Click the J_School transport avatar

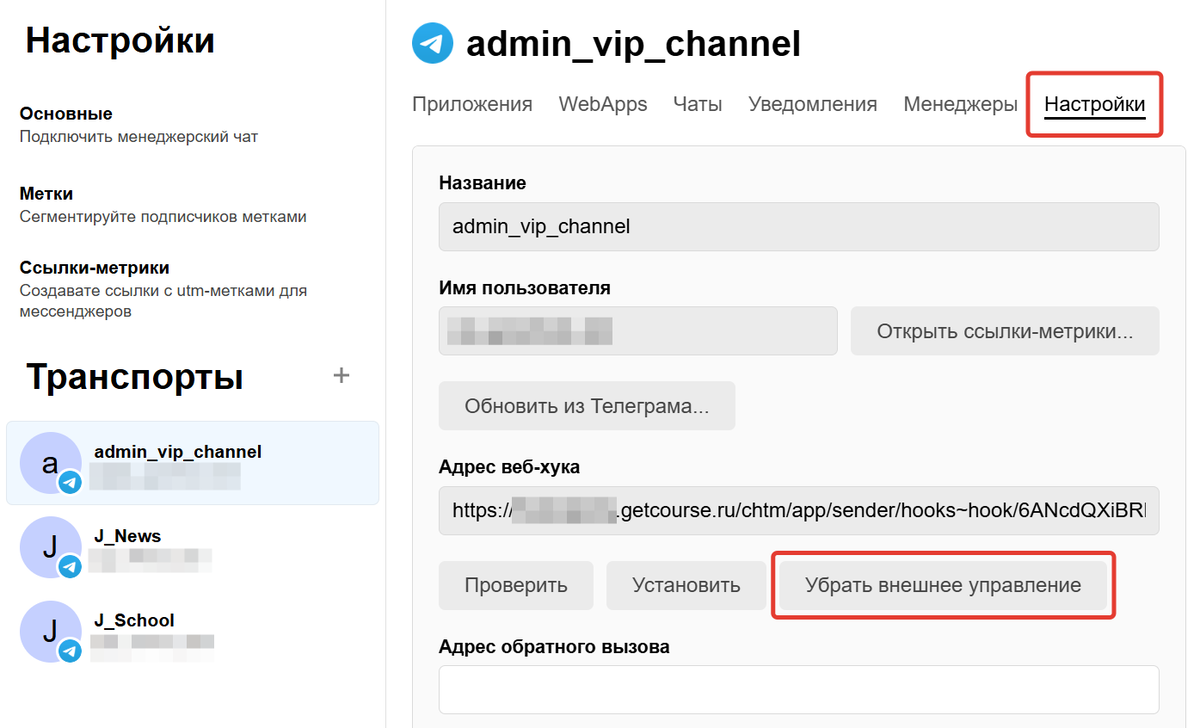51,631
